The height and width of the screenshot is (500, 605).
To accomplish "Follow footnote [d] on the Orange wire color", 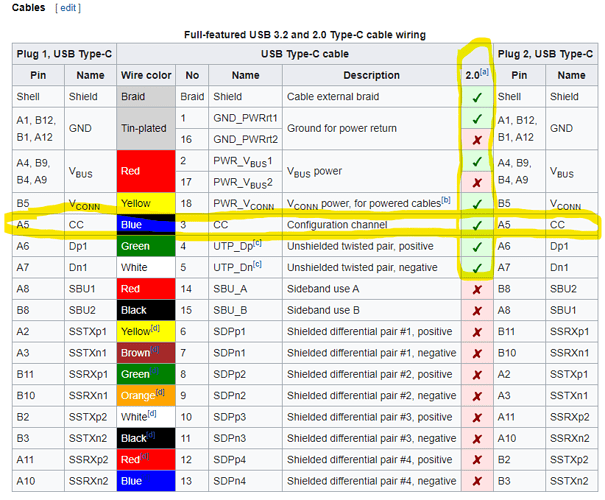I will [x=160, y=392].
